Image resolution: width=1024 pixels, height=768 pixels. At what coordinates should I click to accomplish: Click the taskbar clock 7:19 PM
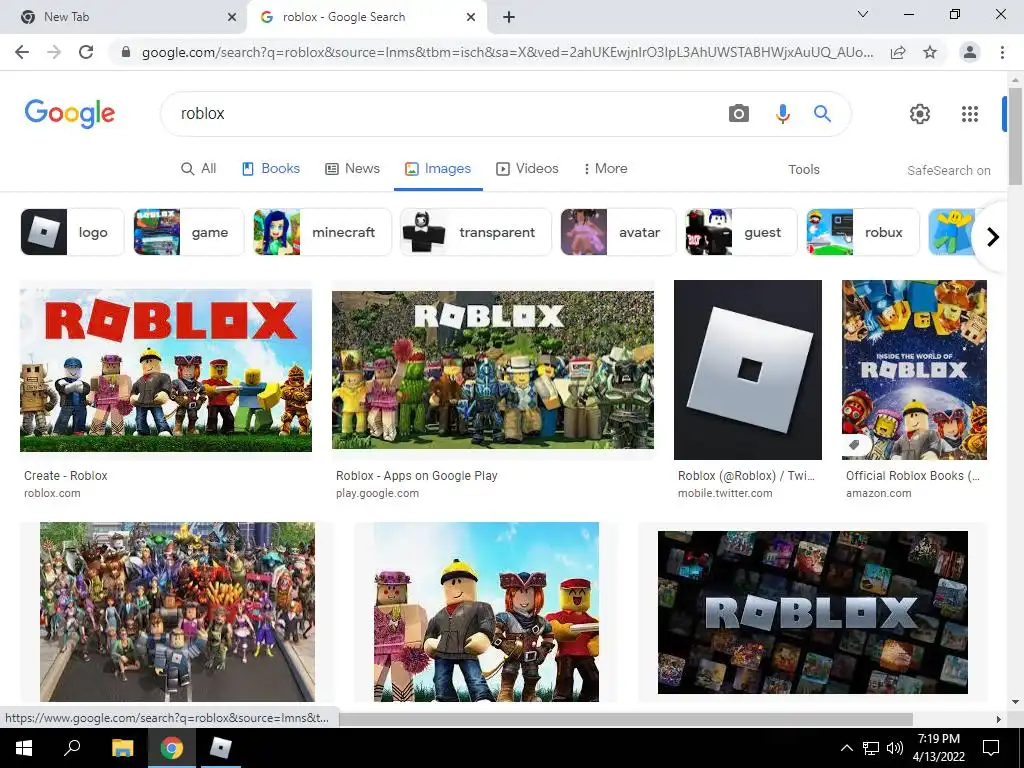point(938,739)
